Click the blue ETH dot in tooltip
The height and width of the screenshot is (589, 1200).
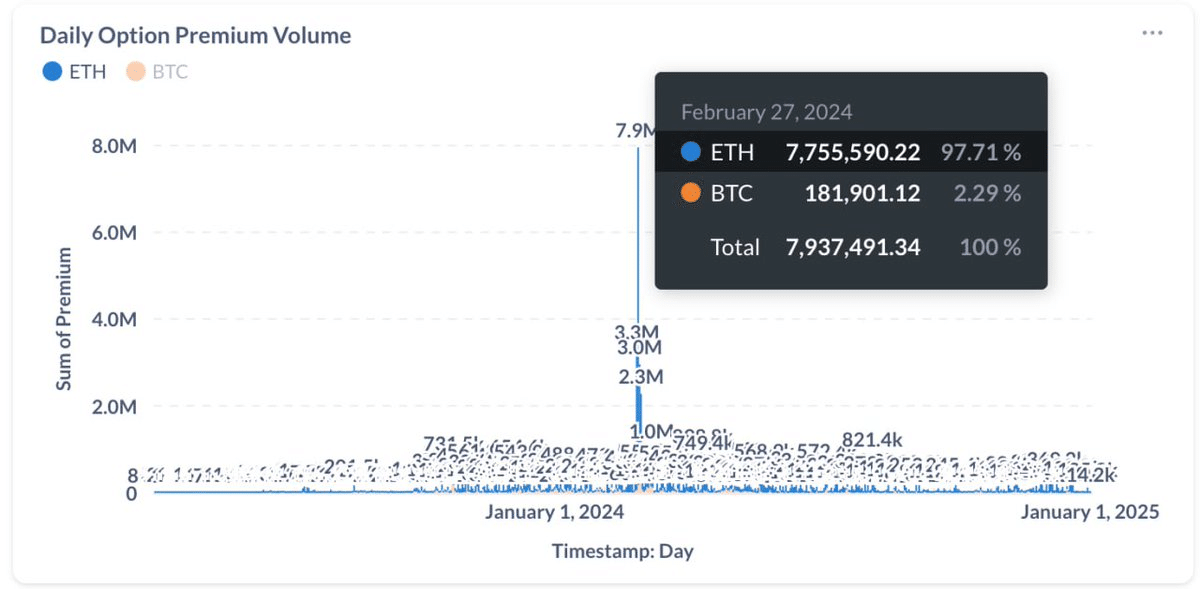[690, 153]
